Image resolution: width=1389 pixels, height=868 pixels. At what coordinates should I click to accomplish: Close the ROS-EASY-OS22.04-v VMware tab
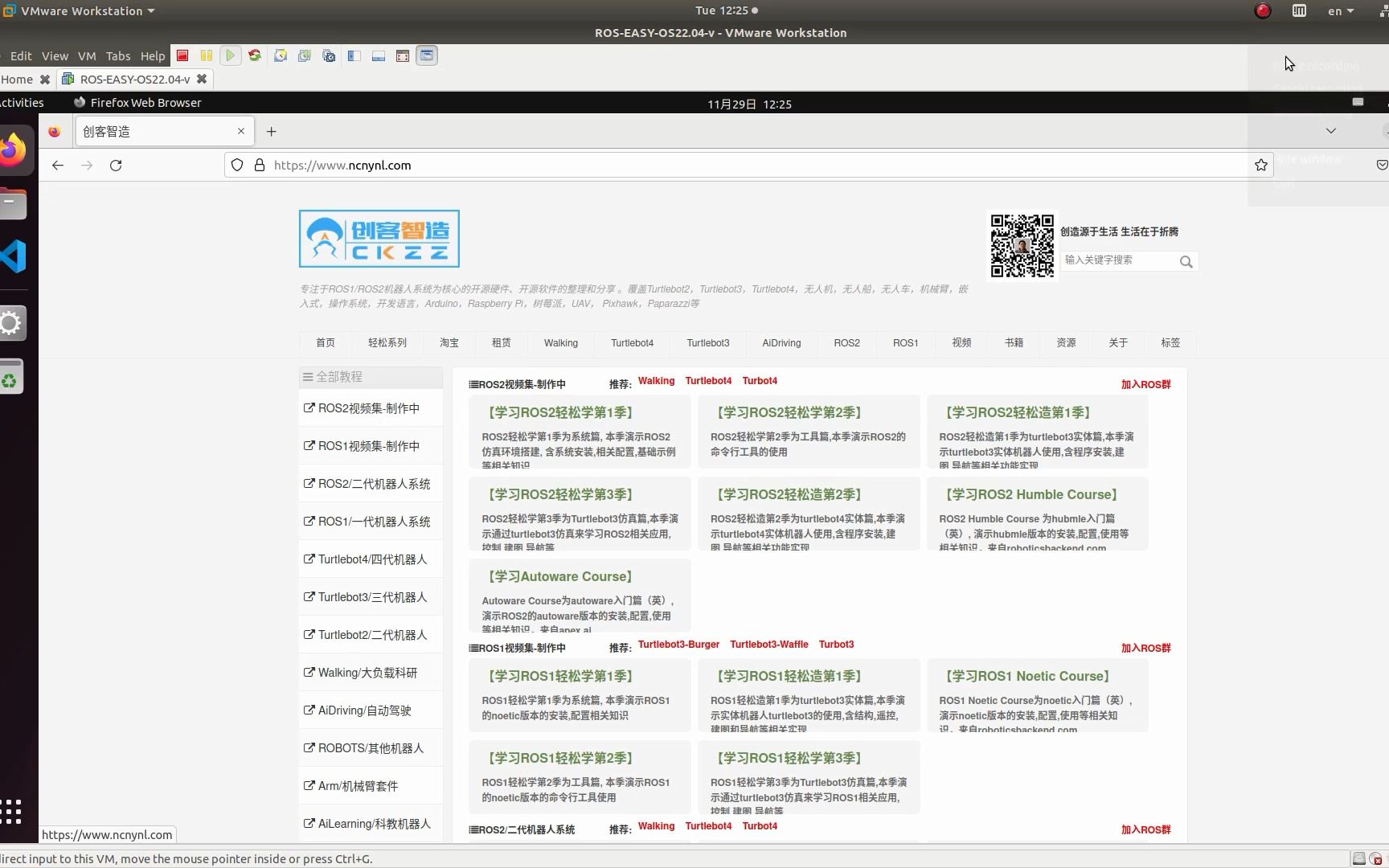click(x=202, y=79)
